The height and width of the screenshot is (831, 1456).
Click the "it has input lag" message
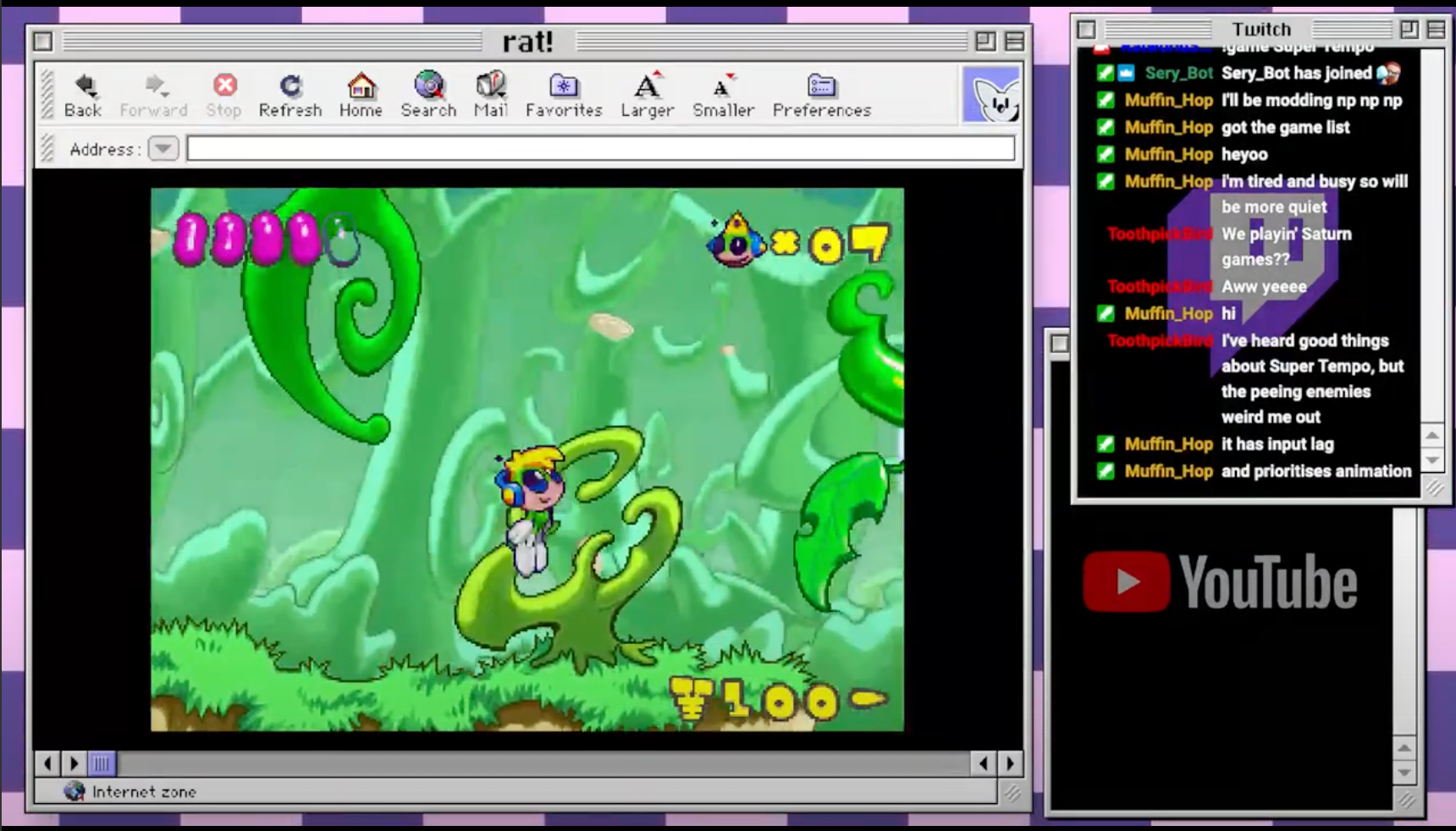[x=1277, y=443]
